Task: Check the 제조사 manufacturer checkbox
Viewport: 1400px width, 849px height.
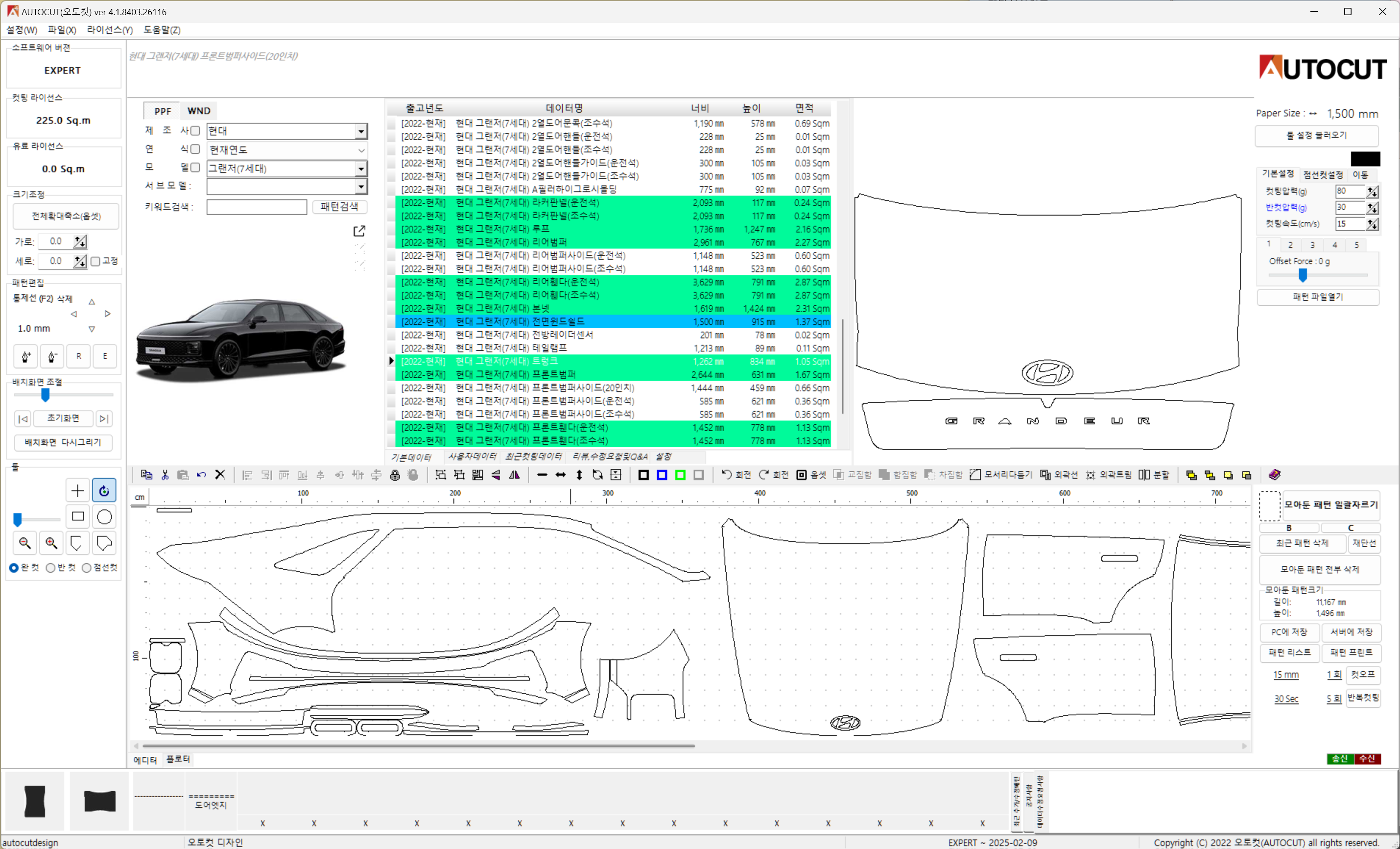Action: (195, 131)
